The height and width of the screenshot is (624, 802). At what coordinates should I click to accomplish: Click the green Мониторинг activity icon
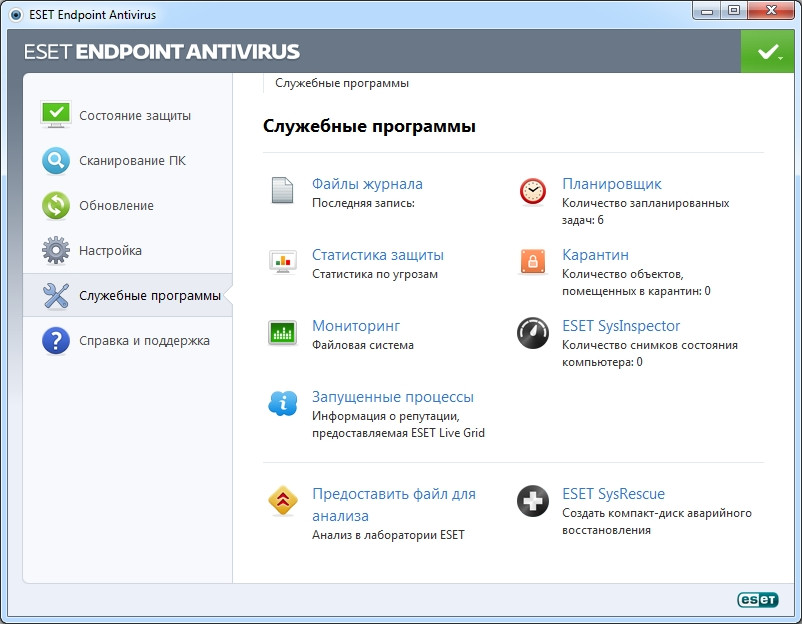coord(282,333)
